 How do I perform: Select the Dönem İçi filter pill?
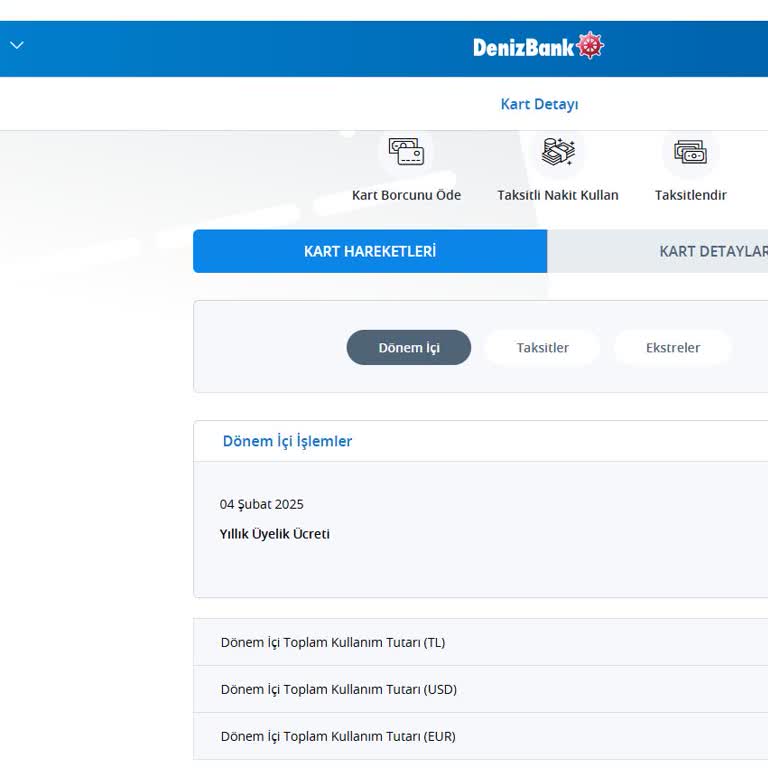pos(408,347)
